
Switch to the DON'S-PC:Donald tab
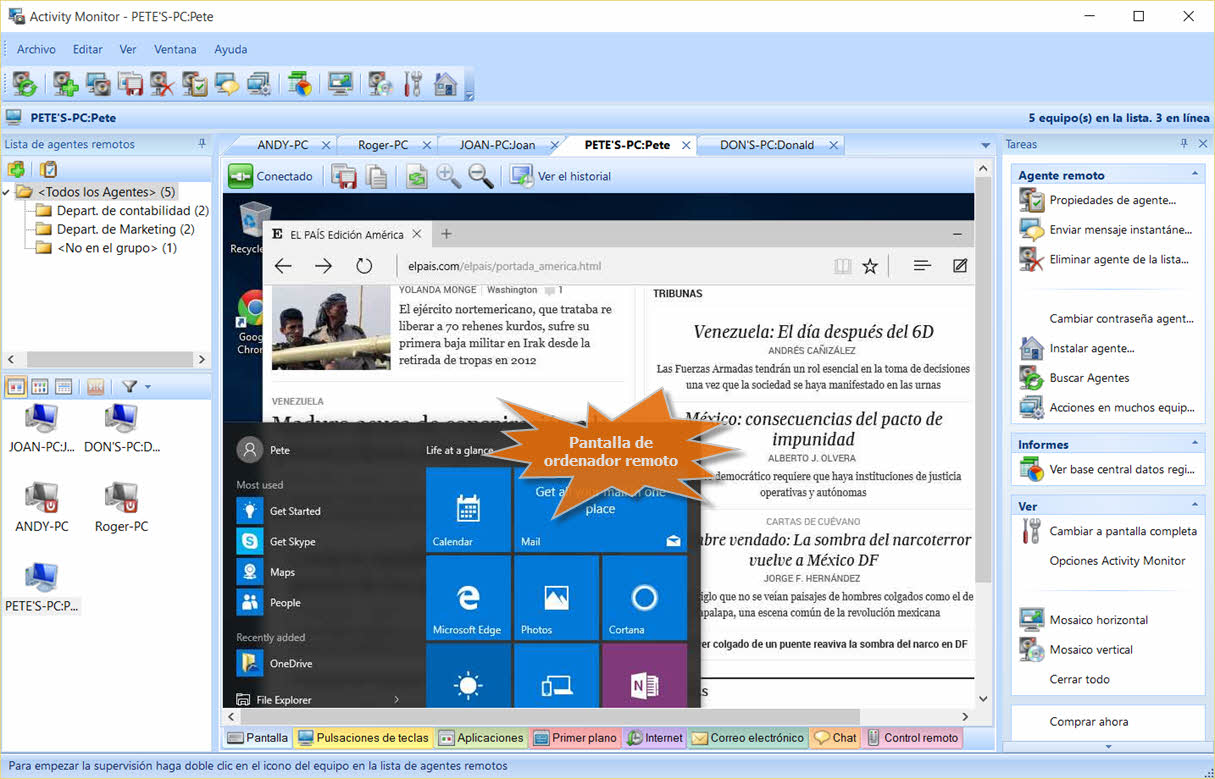tap(767, 145)
